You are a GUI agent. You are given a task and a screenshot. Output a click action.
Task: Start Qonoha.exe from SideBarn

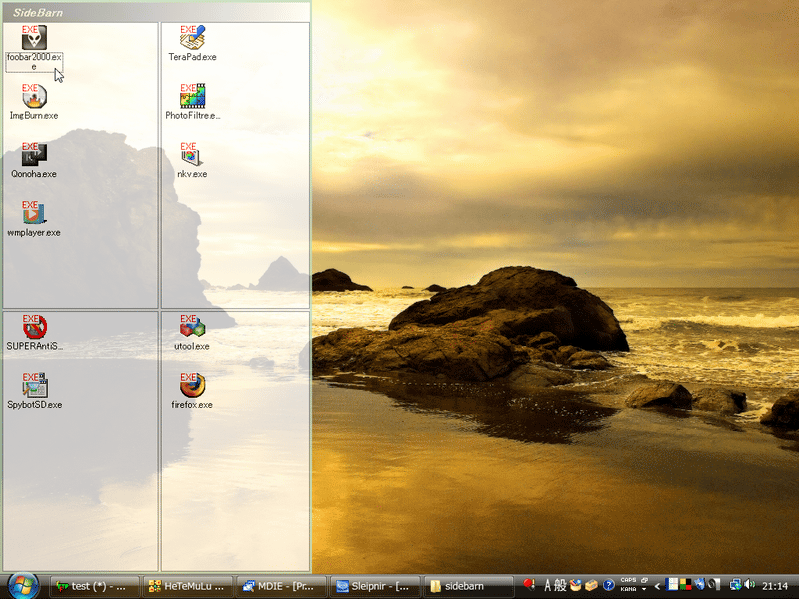(x=34, y=156)
